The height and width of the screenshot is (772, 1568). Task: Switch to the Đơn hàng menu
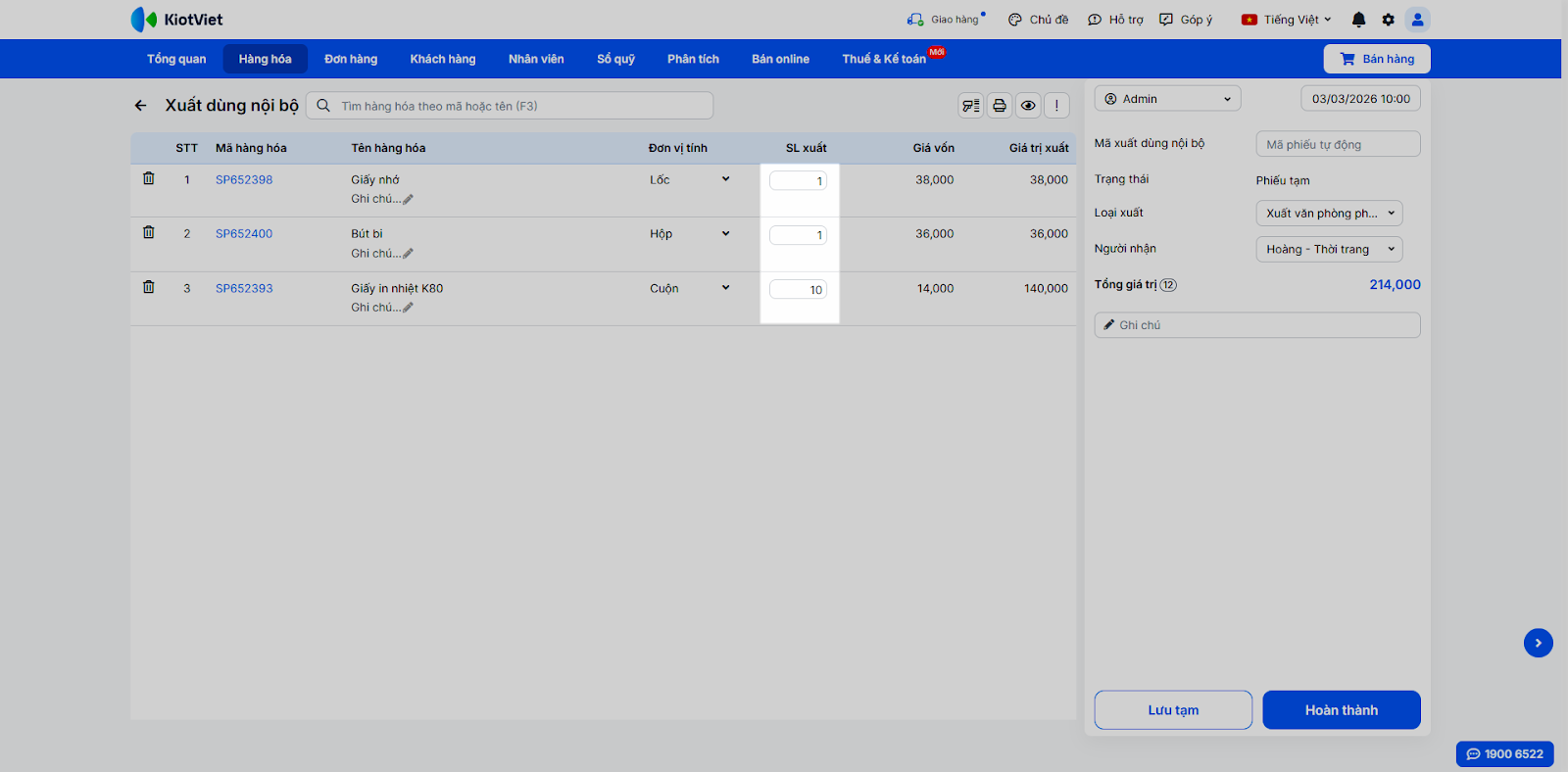click(351, 59)
